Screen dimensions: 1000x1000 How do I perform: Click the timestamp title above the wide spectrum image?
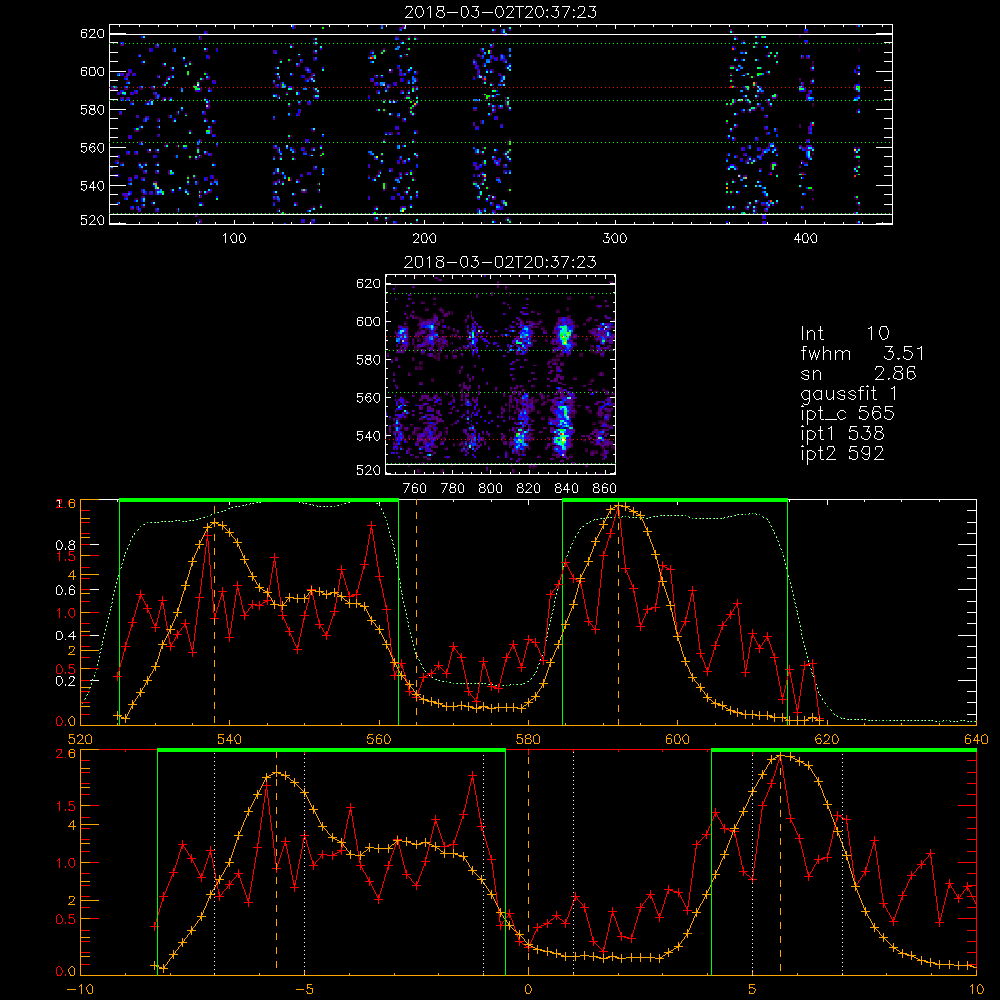[x=501, y=12]
